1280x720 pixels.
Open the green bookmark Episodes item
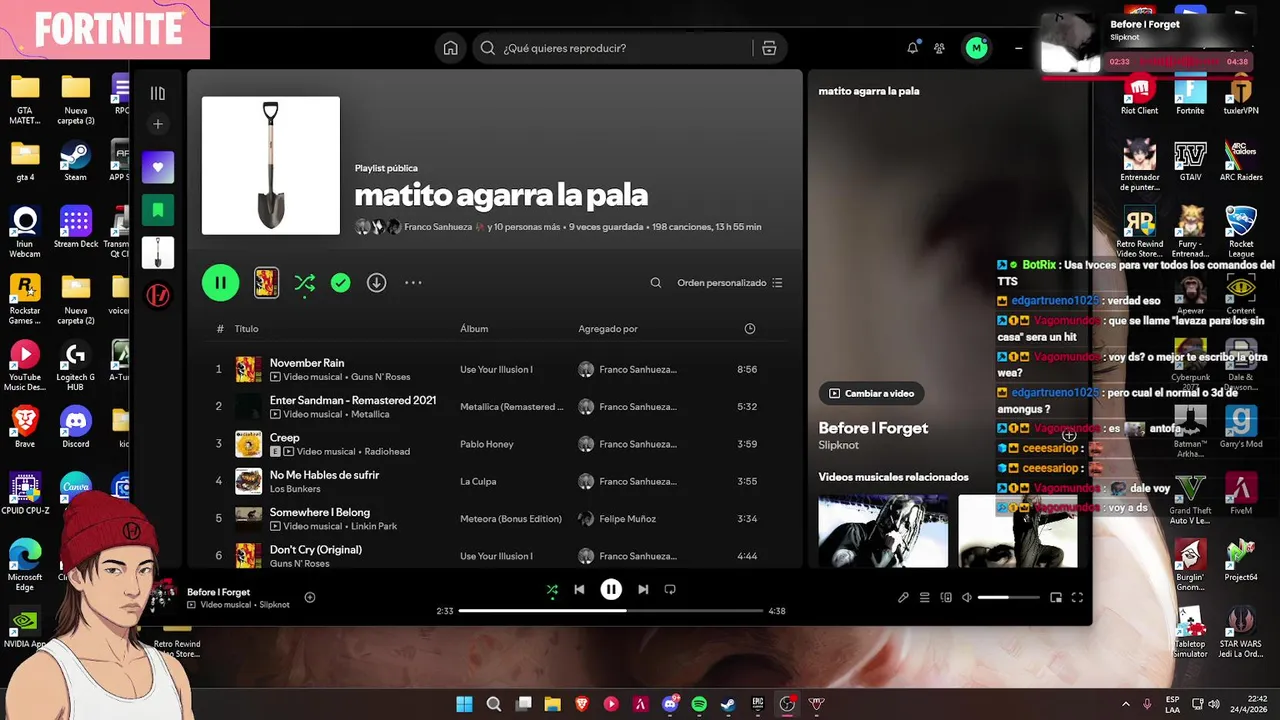(x=157, y=210)
